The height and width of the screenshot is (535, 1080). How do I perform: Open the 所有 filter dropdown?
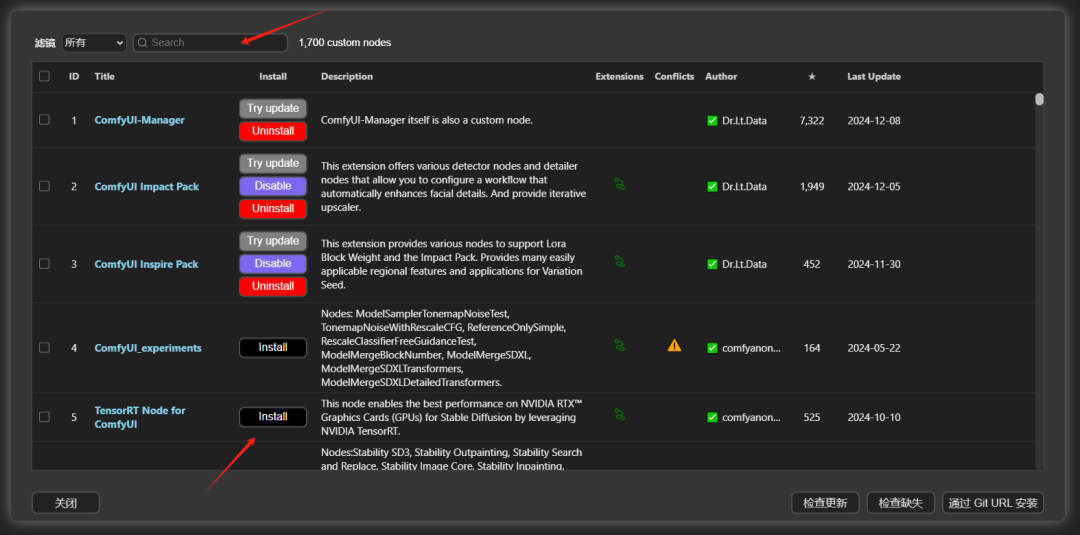(94, 43)
